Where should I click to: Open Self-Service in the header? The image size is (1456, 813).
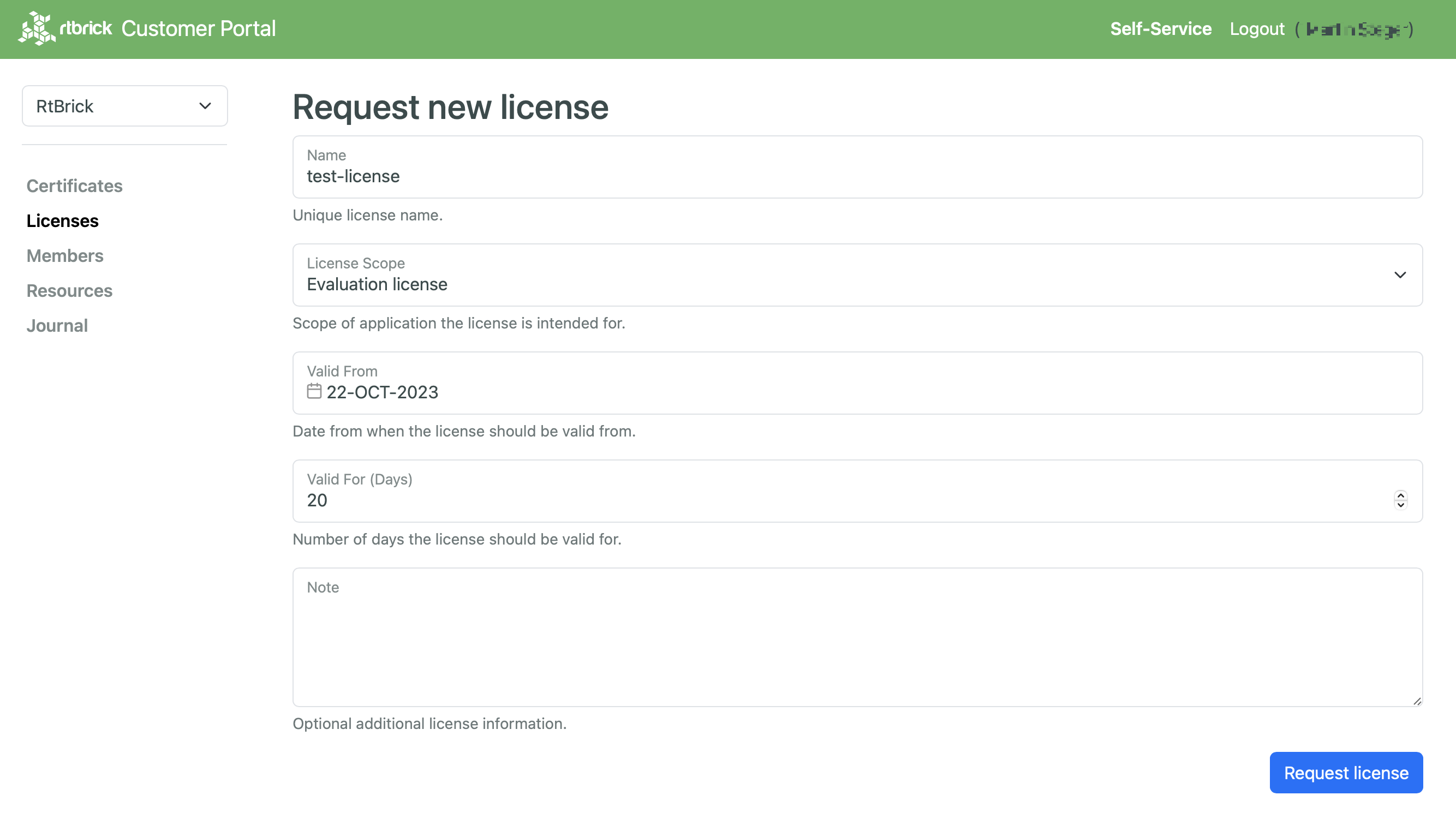1160,28
